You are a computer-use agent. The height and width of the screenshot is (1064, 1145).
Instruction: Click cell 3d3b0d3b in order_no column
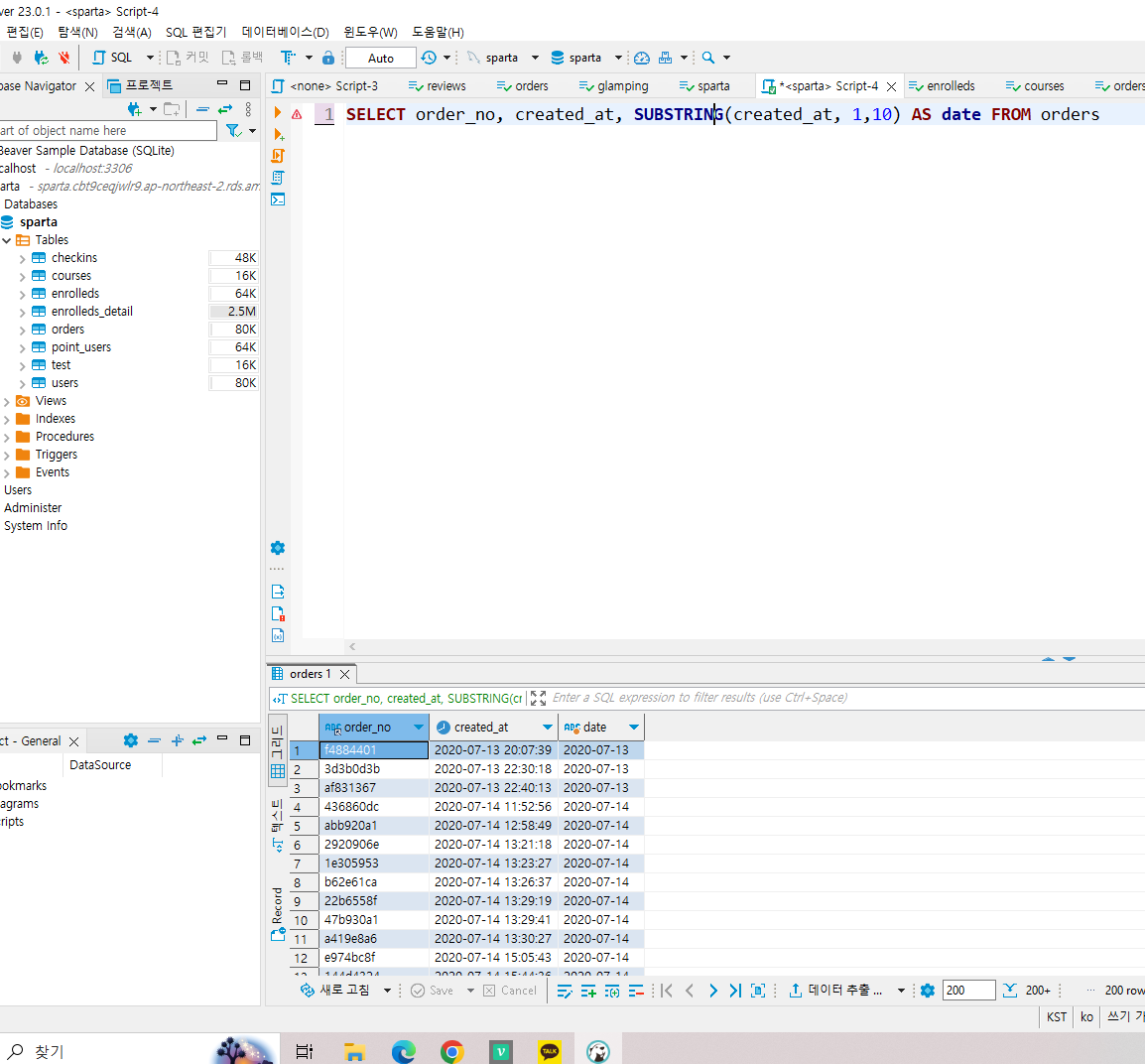pos(374,769)
